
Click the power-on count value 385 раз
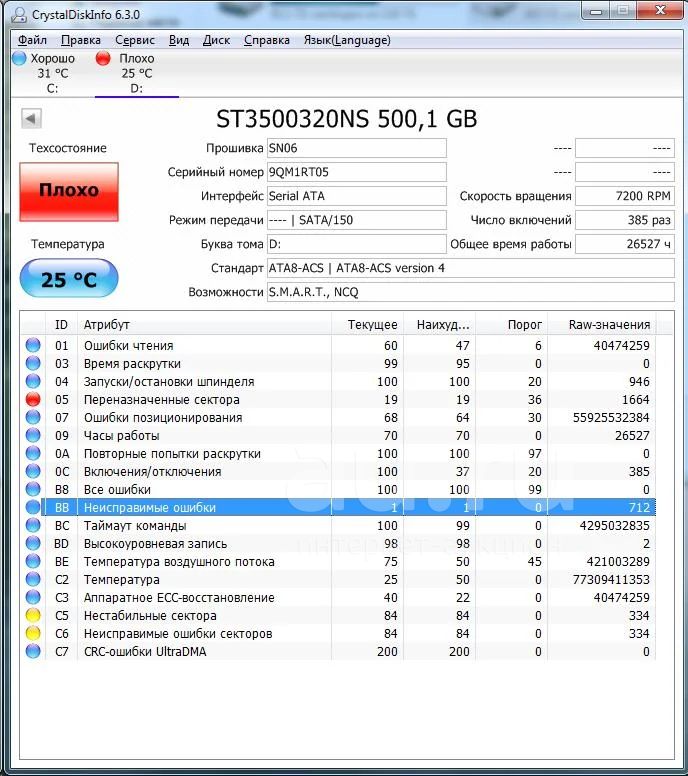point(625,220)
